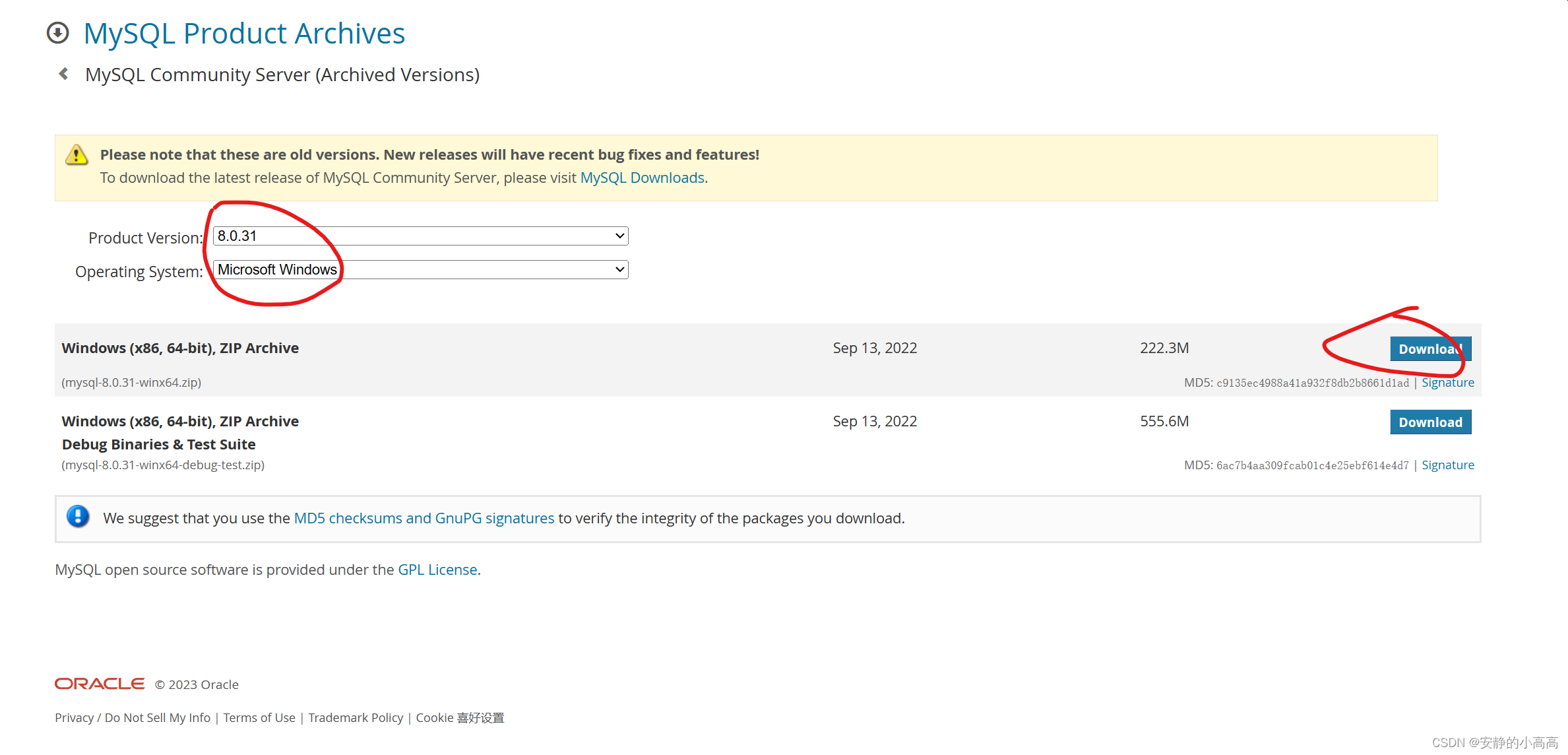This screenshot has height=755, width=1568.
Task: Click the download circle icon beside title
Action: pos(58,33)
